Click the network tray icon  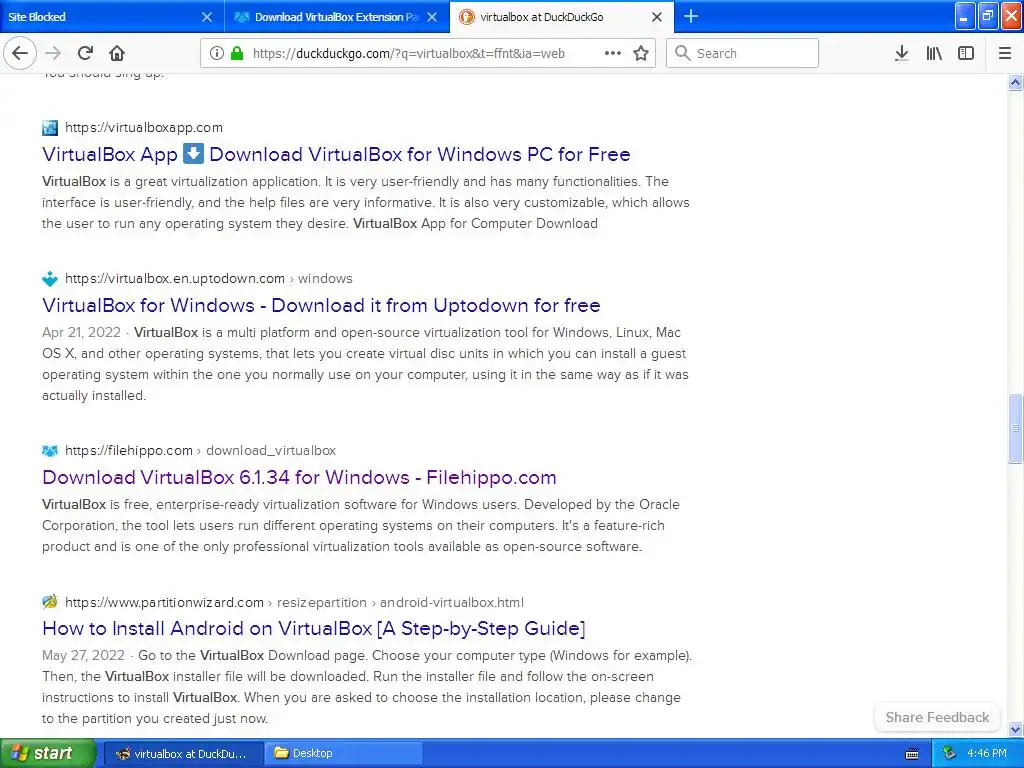[x=949, y=754]
